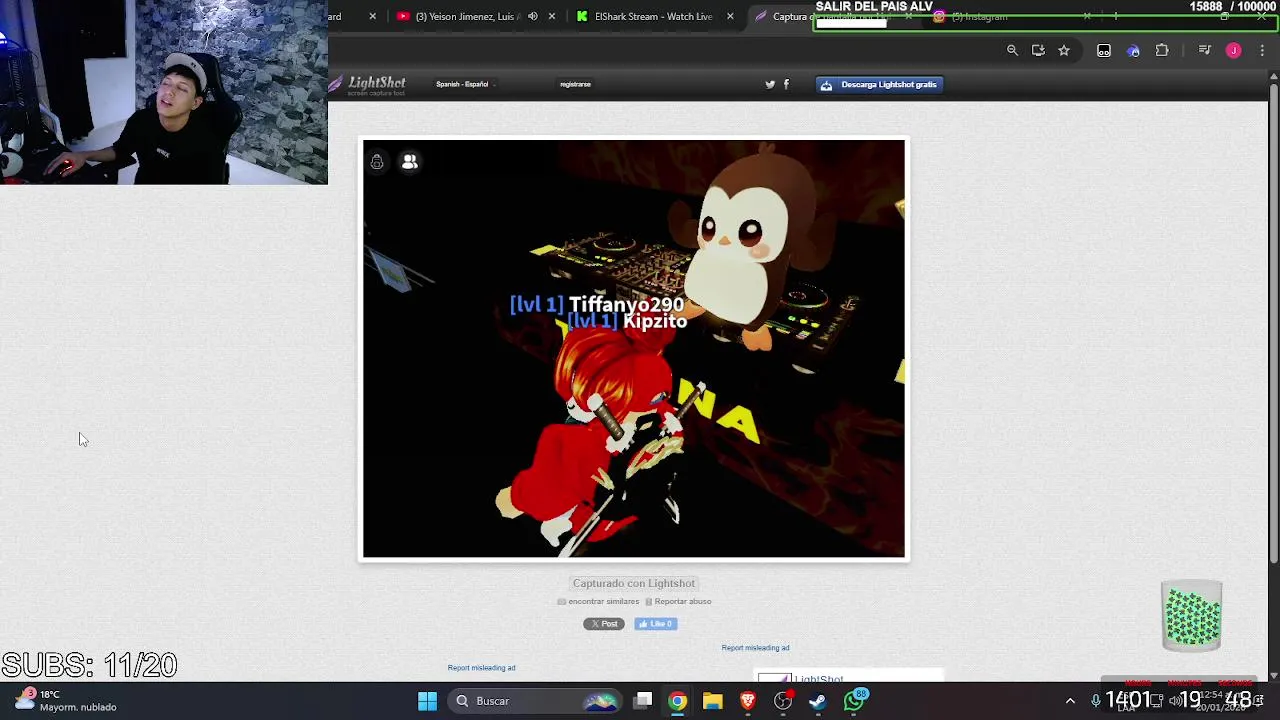Open the Spanish - Español language dropdown
Image resolution: width=1280 pixels, height=720 pixels.
(465, 84)
